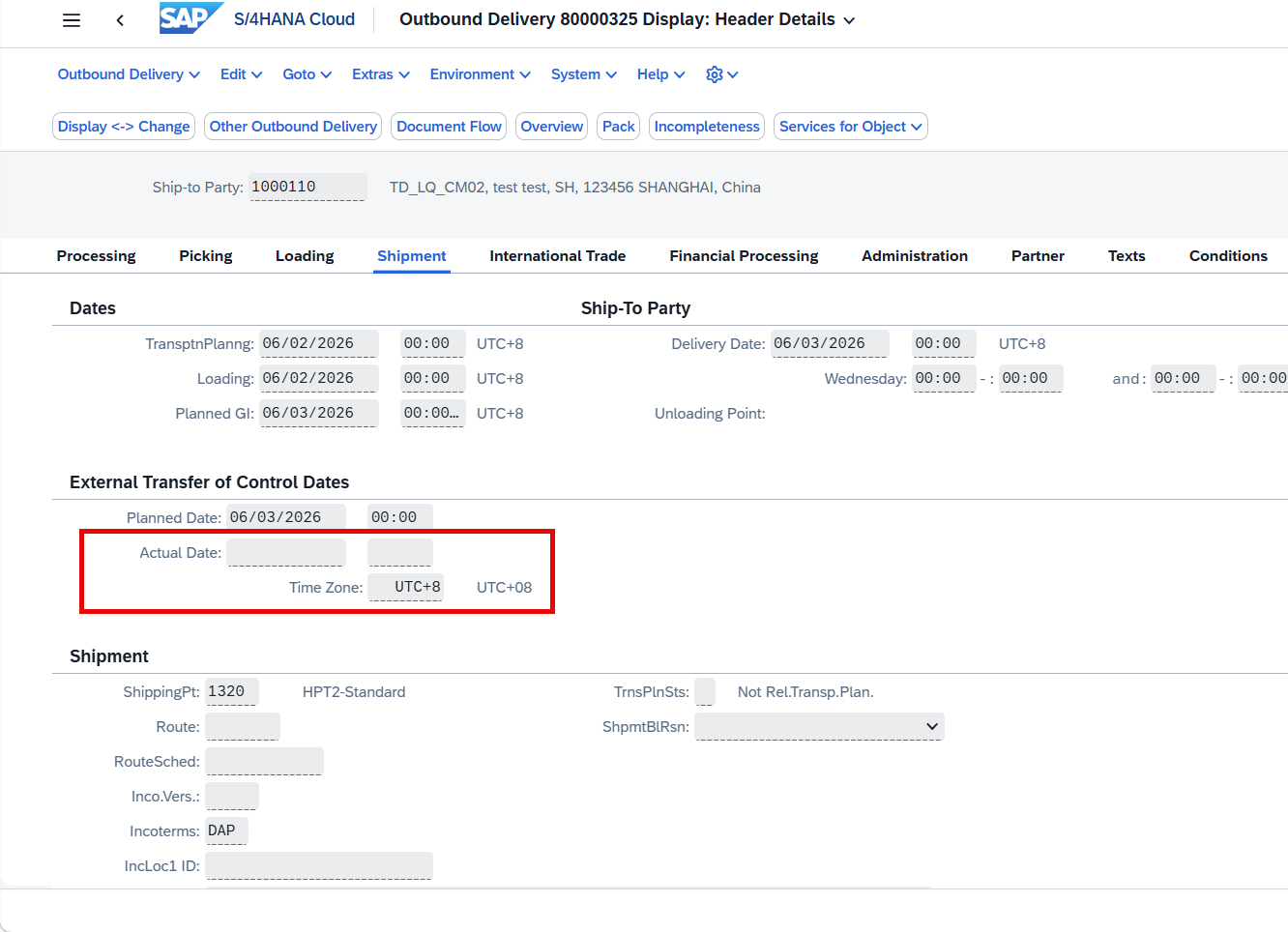Viewport: 1288px width, 932px height.
Task: Click the IncLoc1 ID field
Action: [x=319, y=865]
